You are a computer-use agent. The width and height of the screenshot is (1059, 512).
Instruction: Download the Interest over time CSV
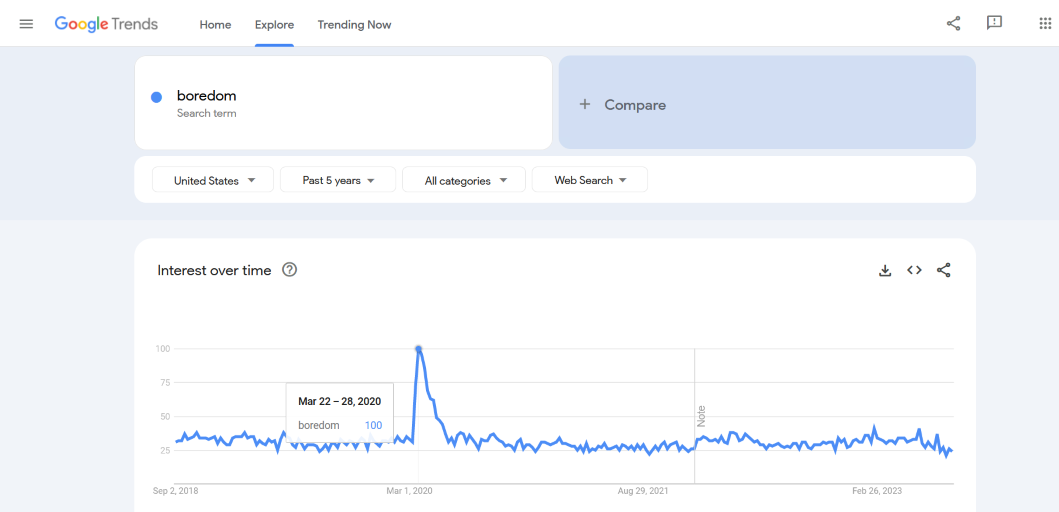pyautogui.click(x=885, y=270)
